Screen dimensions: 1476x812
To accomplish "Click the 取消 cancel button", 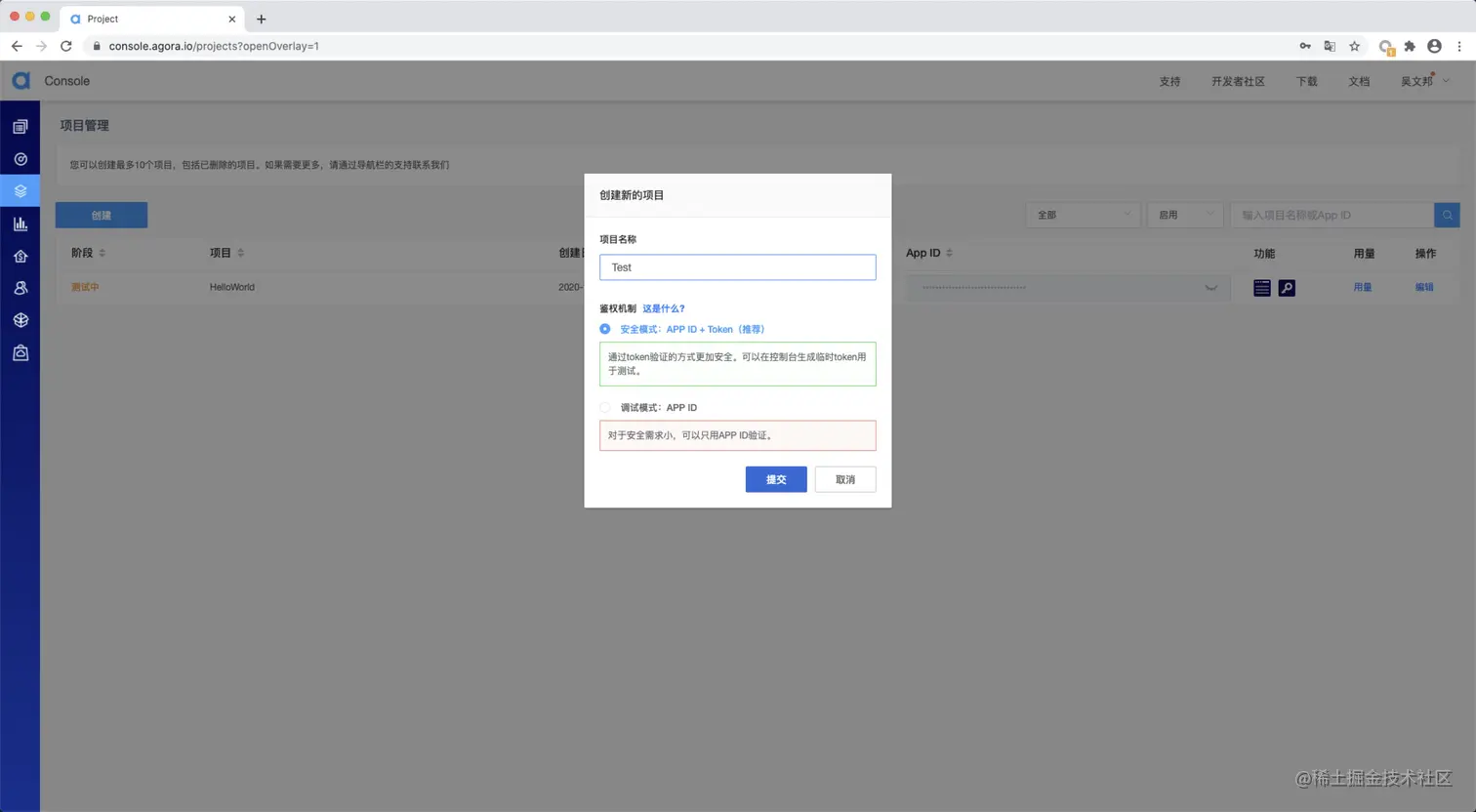I will (x=845, y=479).
